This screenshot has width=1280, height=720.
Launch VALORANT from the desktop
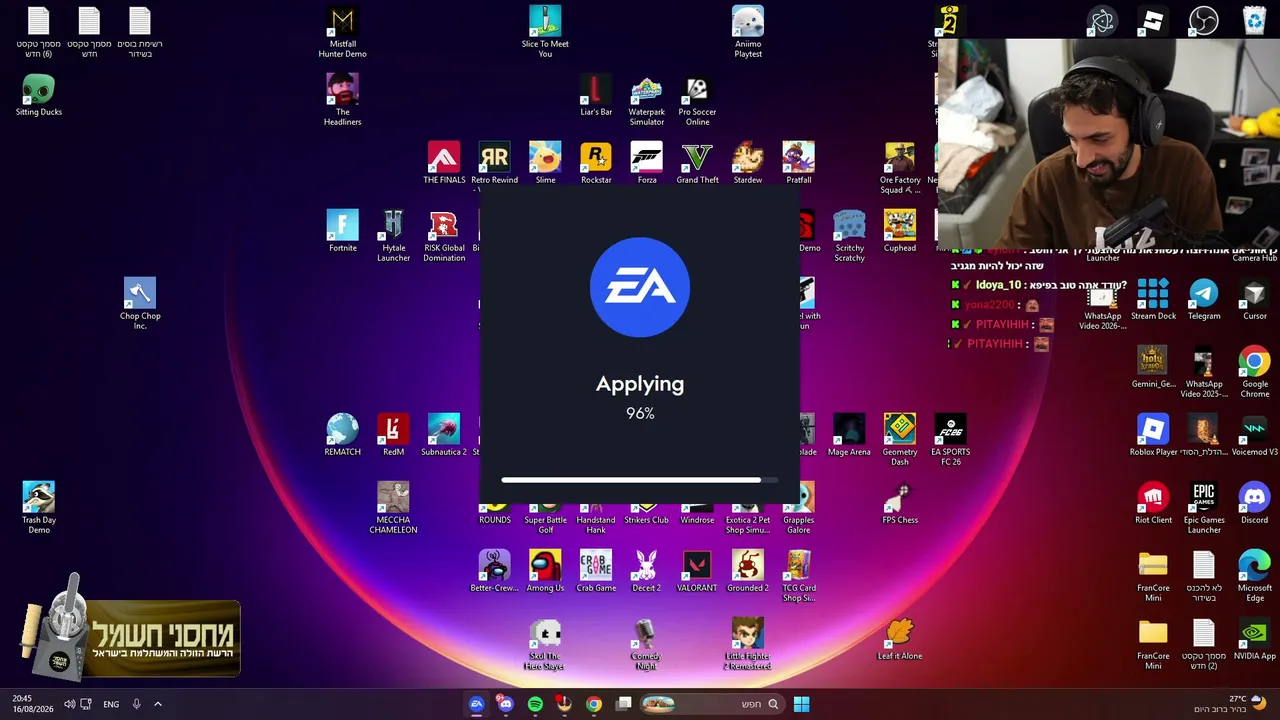pos(697,571)
